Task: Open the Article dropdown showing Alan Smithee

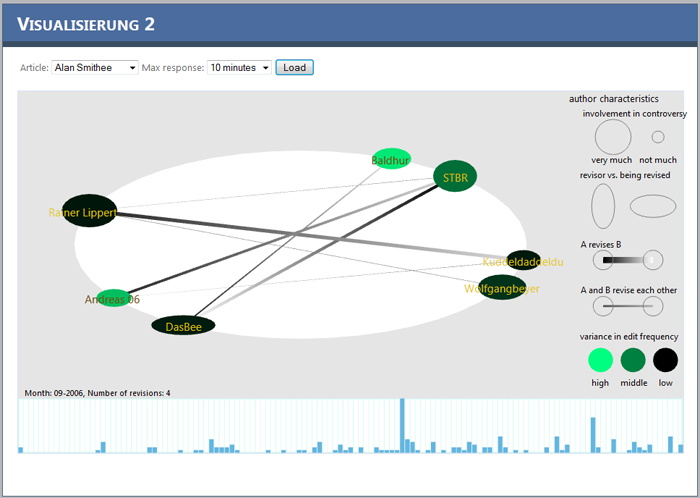Action: pyautogui.click(x=95, y=67)
